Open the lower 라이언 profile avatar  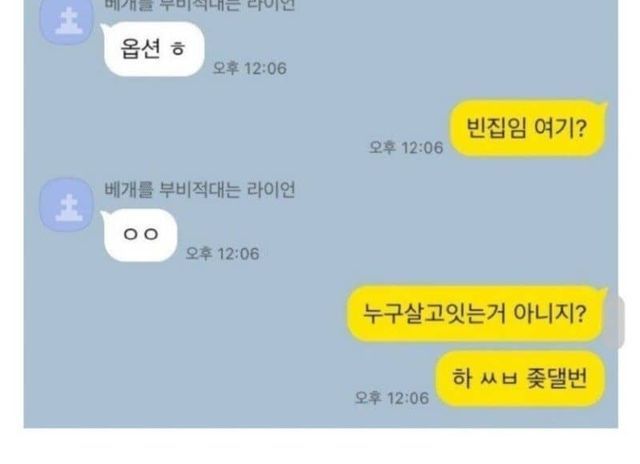click(67, 205)
